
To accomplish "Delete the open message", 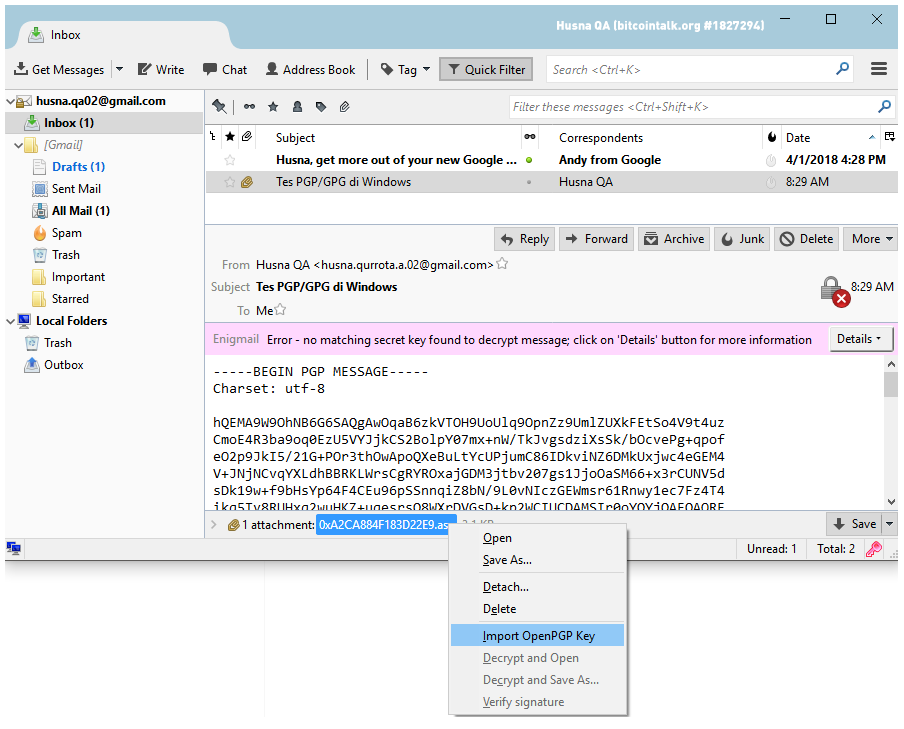I will coord(807,239).
